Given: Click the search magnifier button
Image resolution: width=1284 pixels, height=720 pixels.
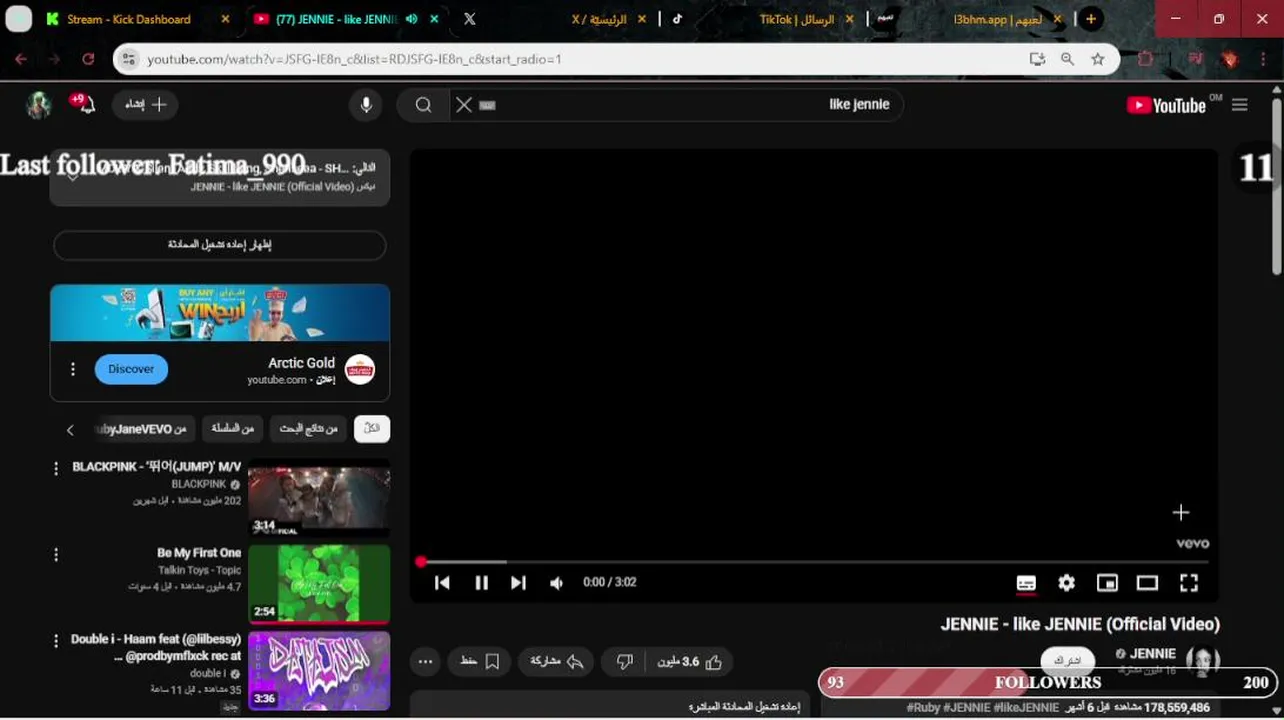Looking at the screenshot, I should pos(423,105).
